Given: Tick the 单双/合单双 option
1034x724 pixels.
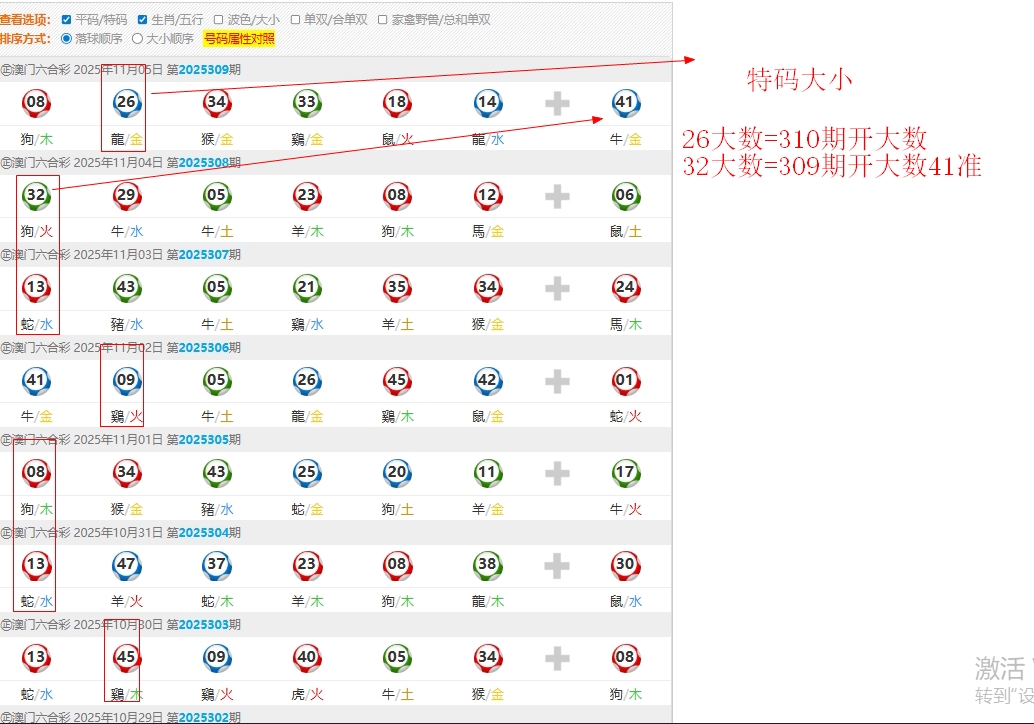Looking at the screenshot, I should (296, 19).
